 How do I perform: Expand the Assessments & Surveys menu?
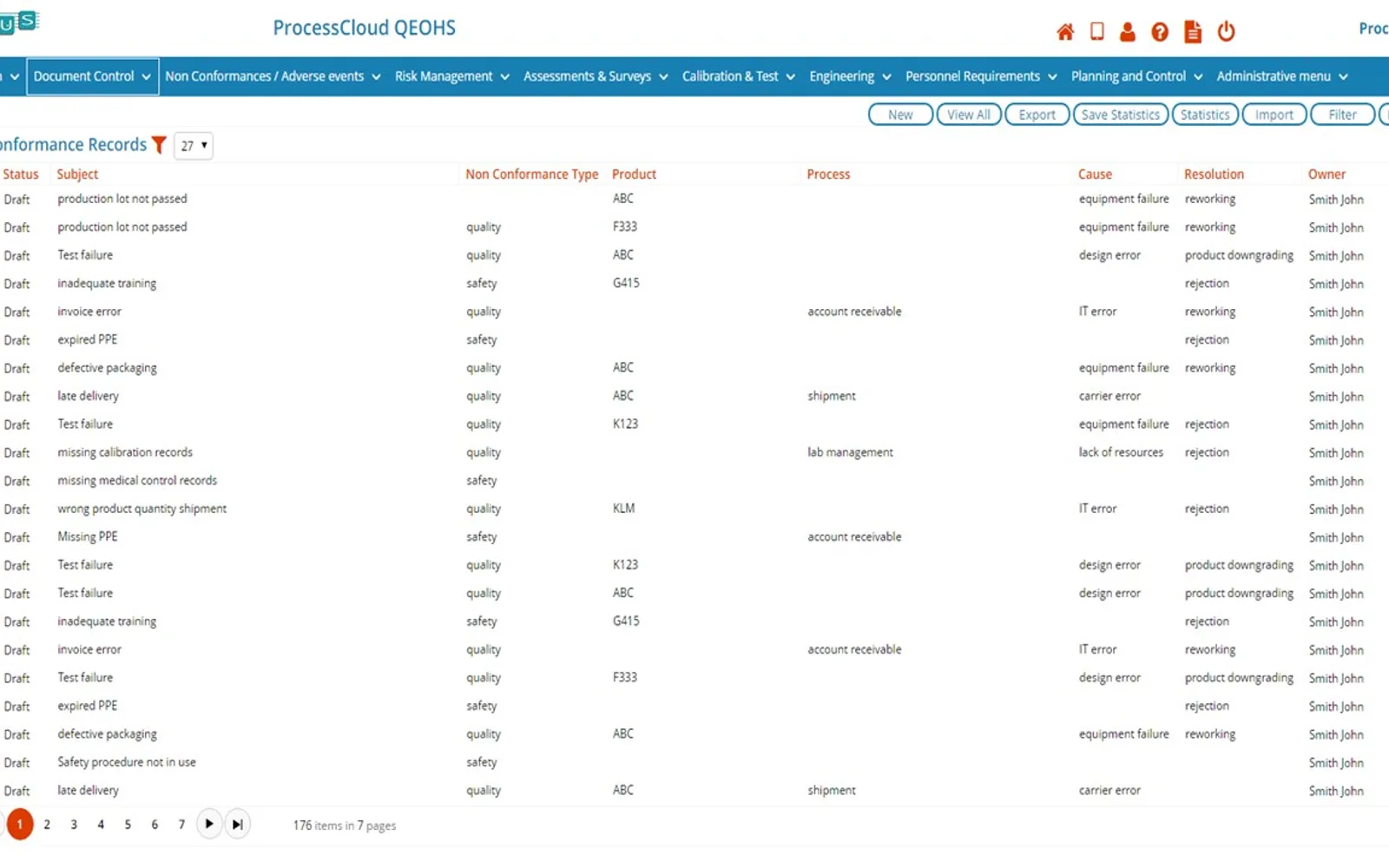[x=596, y=76]
